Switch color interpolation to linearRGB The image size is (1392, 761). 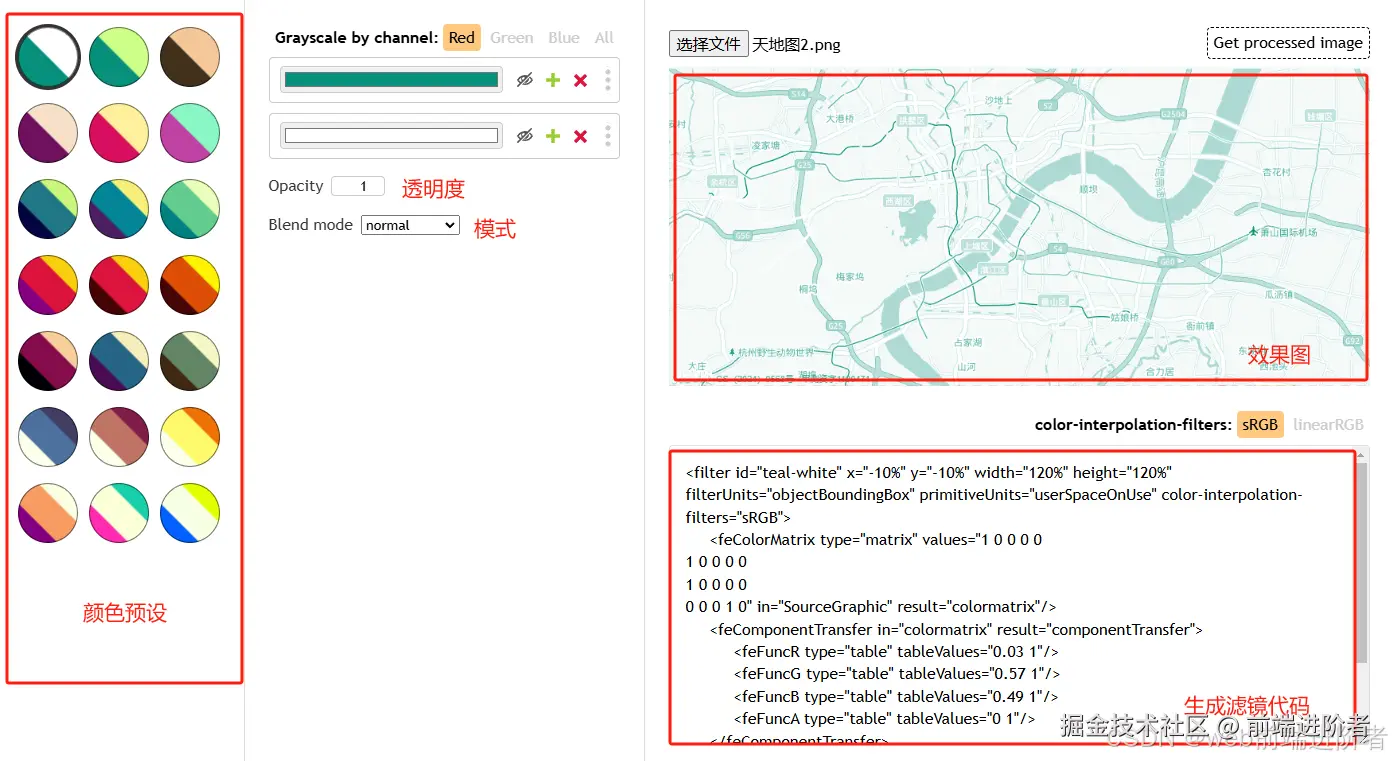[1328, 424]
